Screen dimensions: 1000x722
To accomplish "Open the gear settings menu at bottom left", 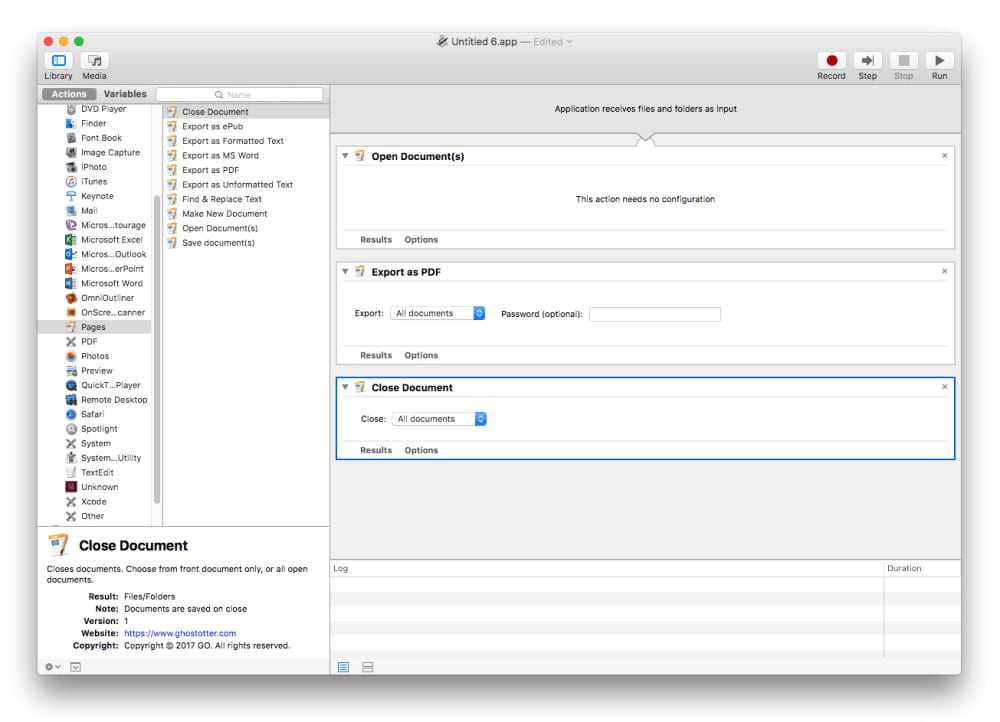I will (x=52, y=667).
